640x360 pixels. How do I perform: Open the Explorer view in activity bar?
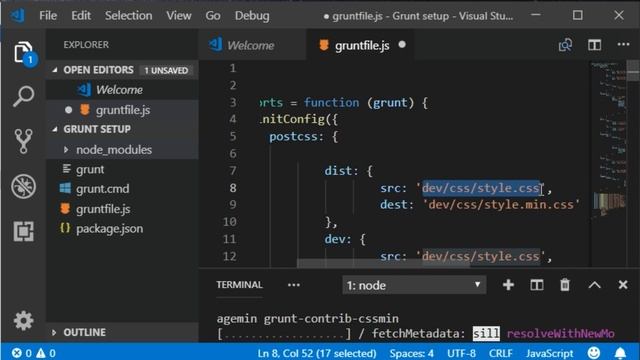coord(24,53)
